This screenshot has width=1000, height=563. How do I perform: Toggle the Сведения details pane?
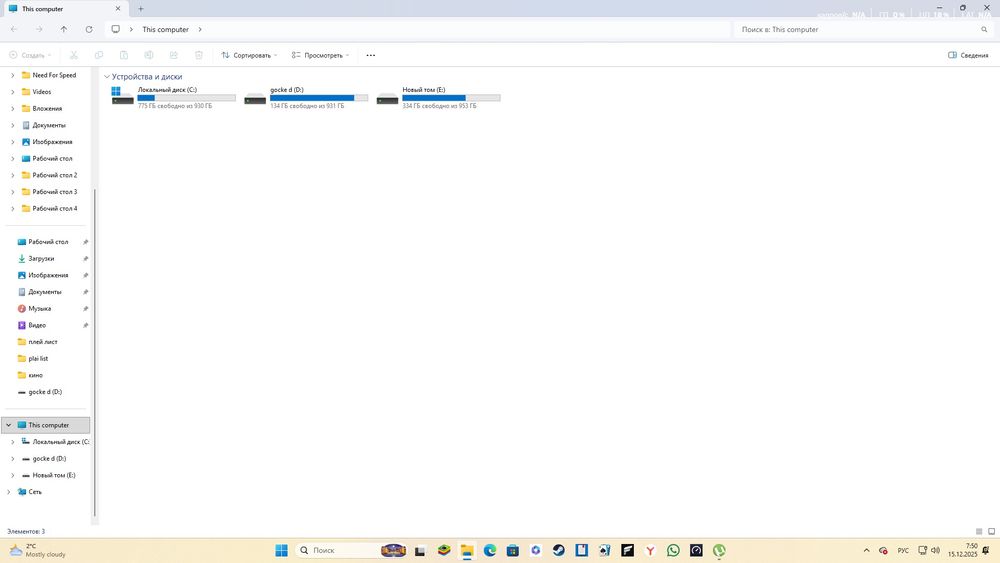(x=968, y=55)
